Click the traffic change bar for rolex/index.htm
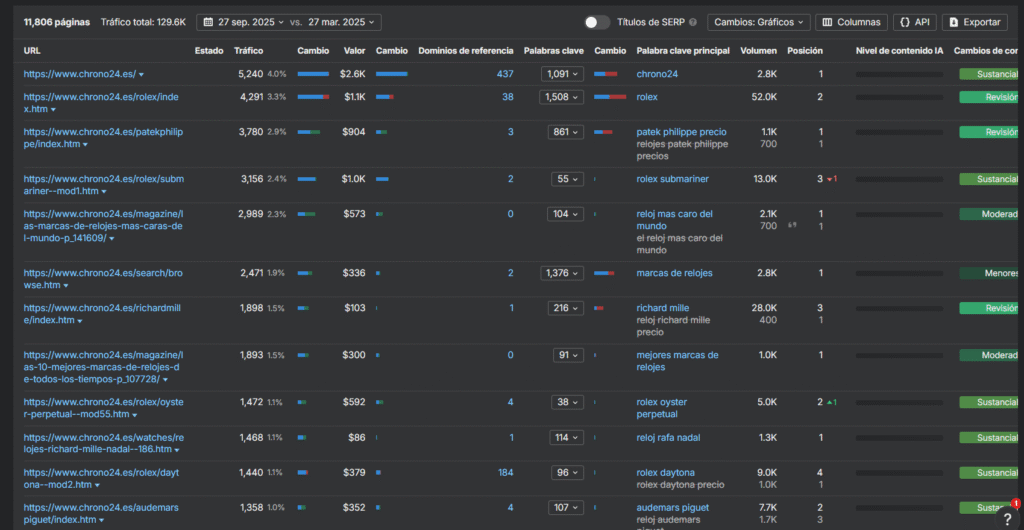Image resolution: width=1024 pixels, height=530 pixels. 313,97
